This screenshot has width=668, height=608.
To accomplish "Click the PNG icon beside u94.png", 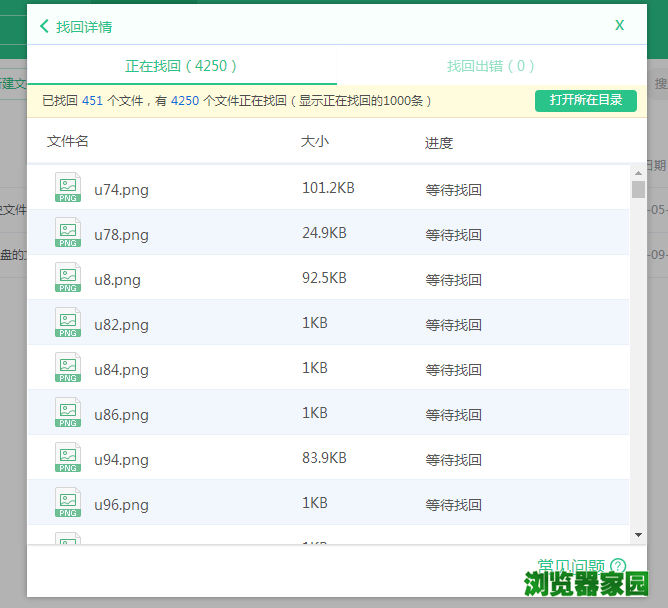I will coord(68,458).
